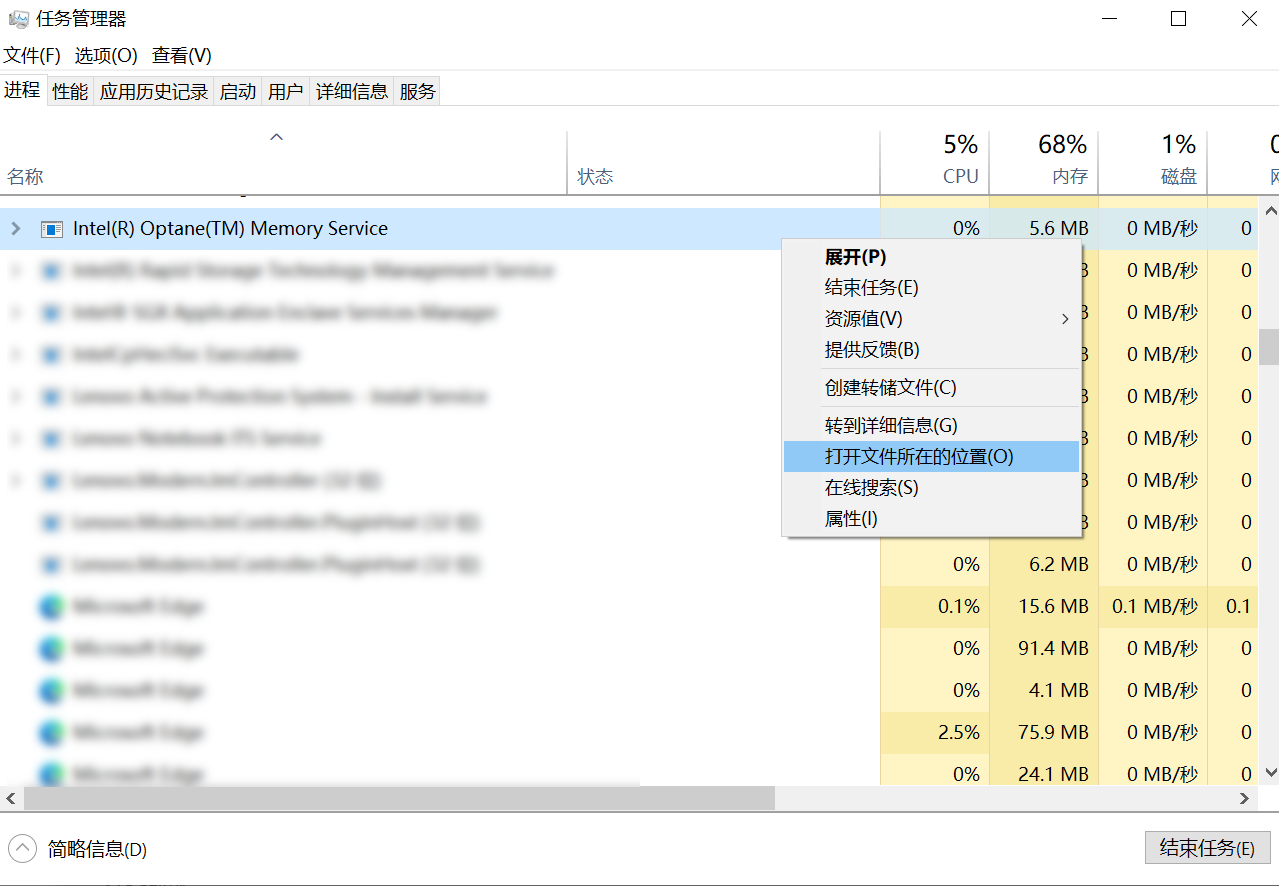Maximize the Task Manager window

point(1179,19)
